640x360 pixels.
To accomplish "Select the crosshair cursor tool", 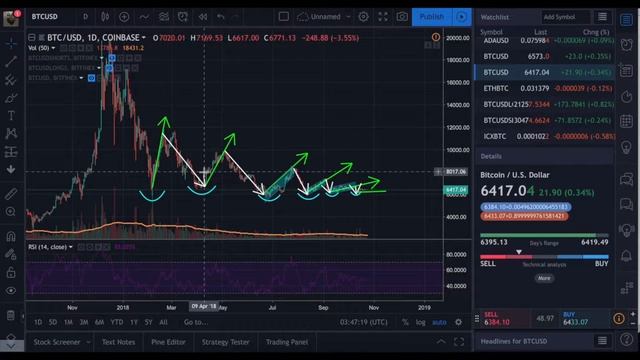I will coord(11,43).
